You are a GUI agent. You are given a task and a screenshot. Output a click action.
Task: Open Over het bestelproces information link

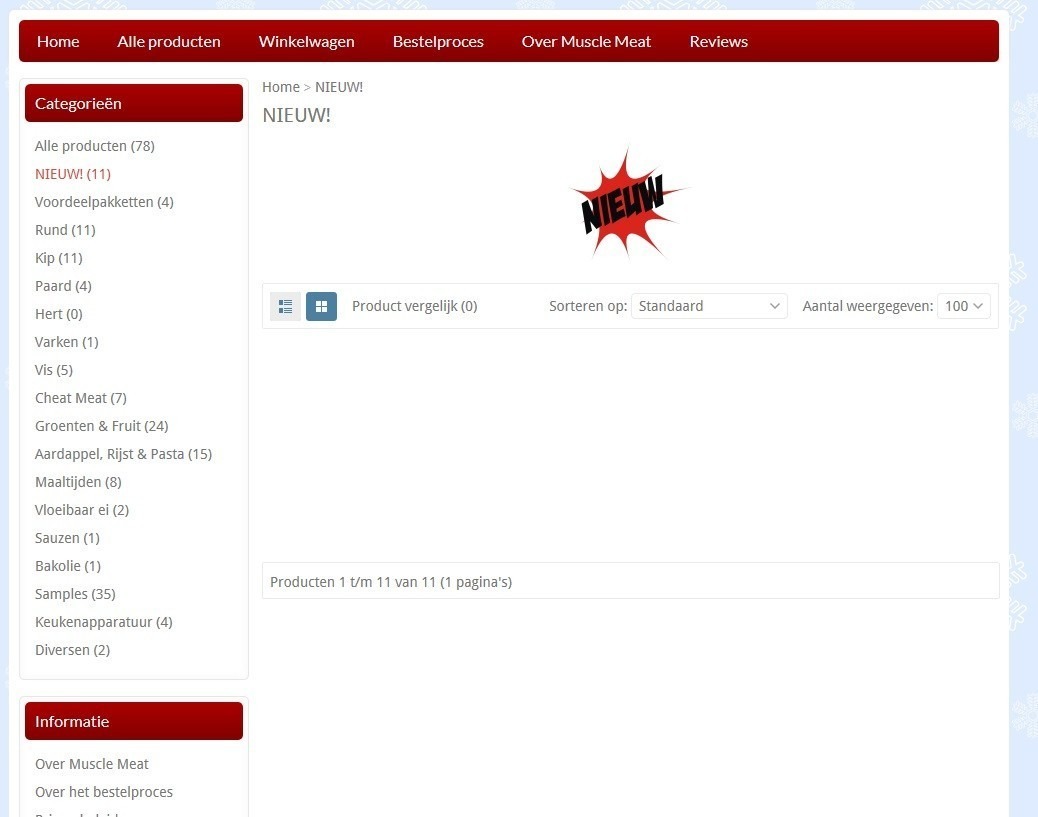(104, 792)
